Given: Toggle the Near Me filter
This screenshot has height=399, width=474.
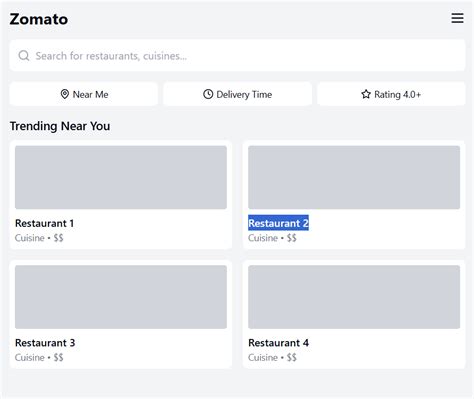Looking at the screenshot, I should point(84,94).
